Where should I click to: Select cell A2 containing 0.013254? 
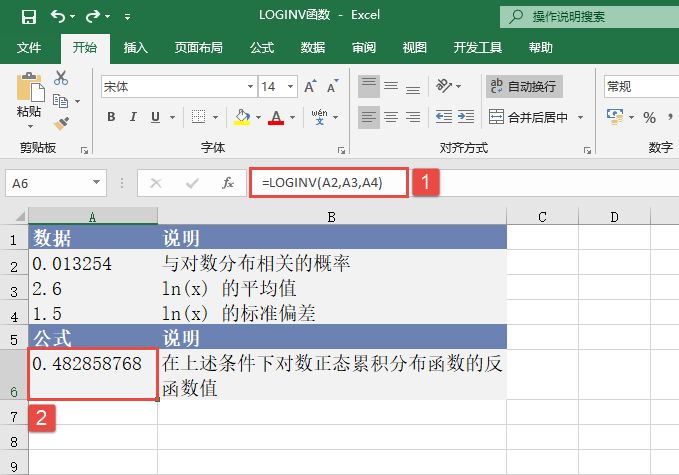click(92, 264)
